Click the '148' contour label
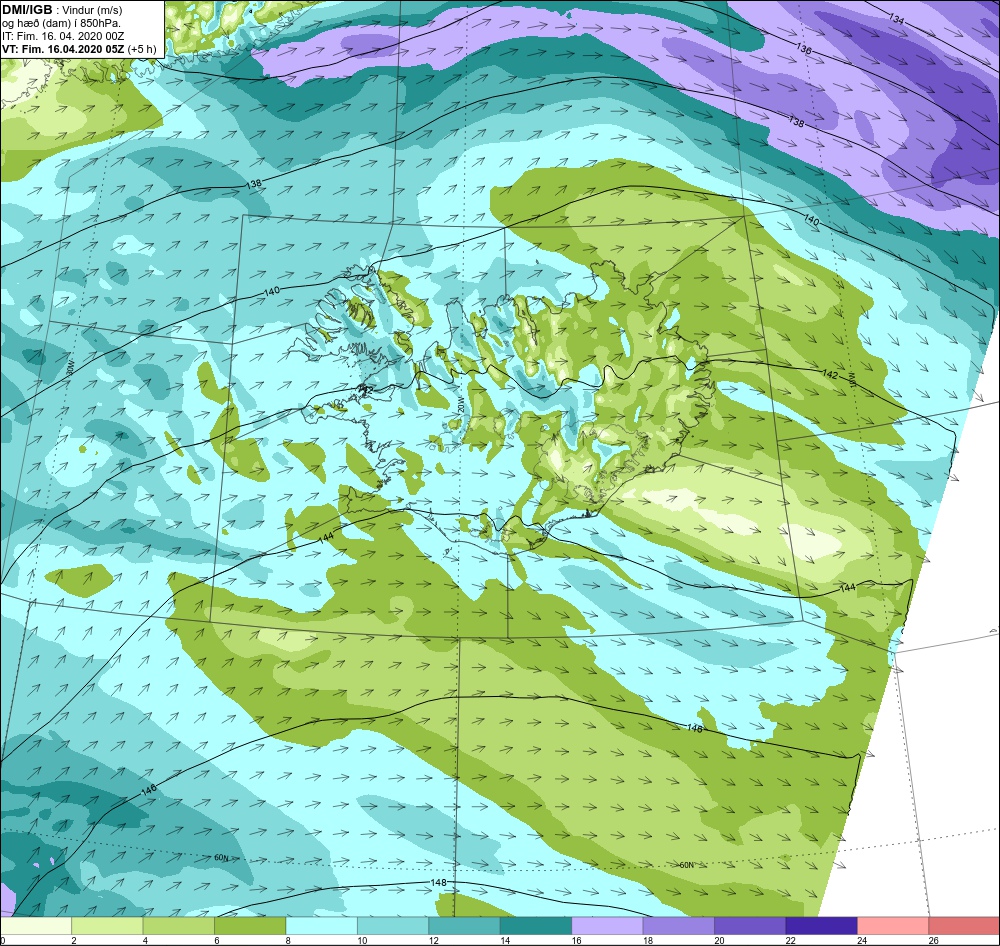Viewport: 1000px width, 946px height. coord(439,883)
